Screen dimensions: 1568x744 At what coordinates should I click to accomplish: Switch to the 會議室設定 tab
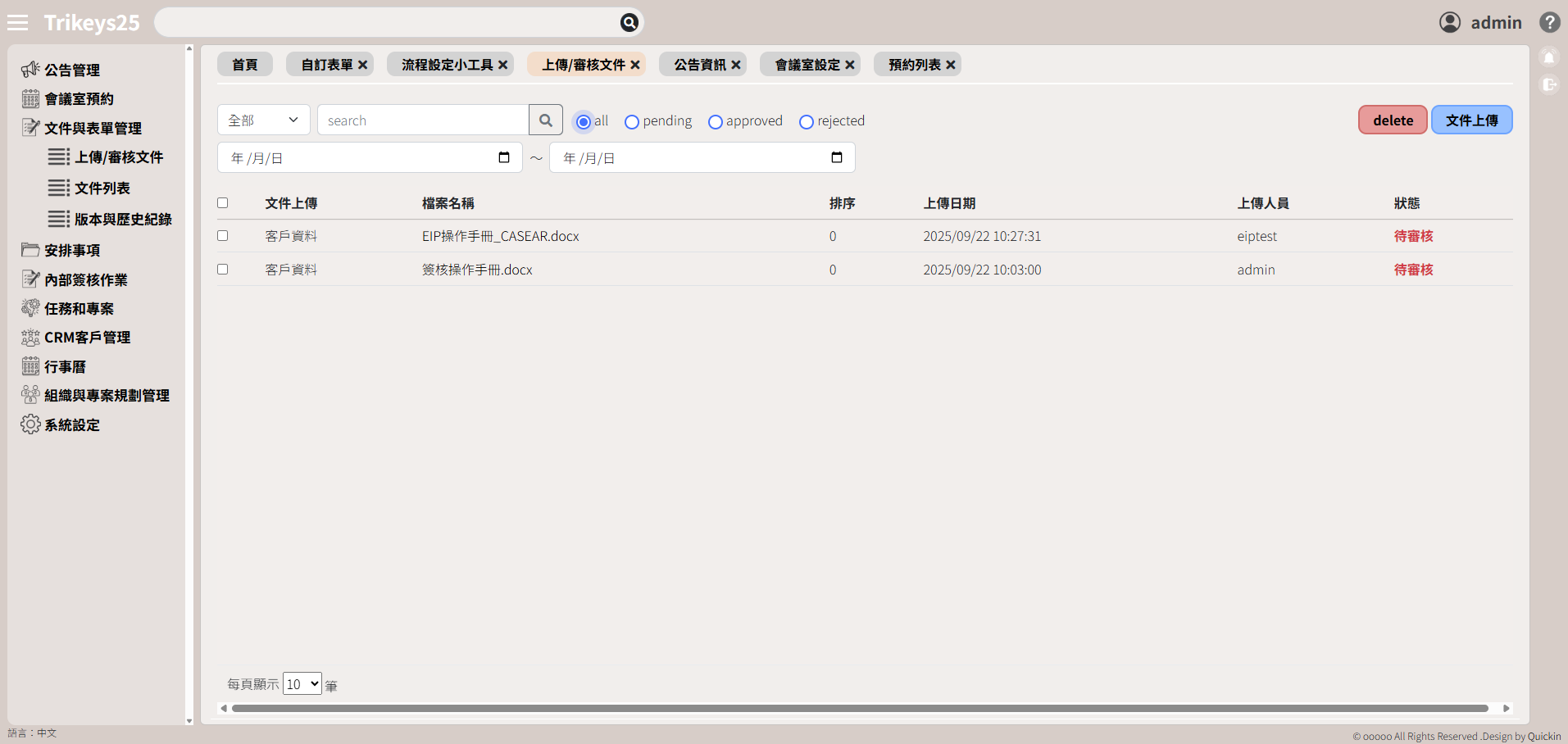[807, 65]
